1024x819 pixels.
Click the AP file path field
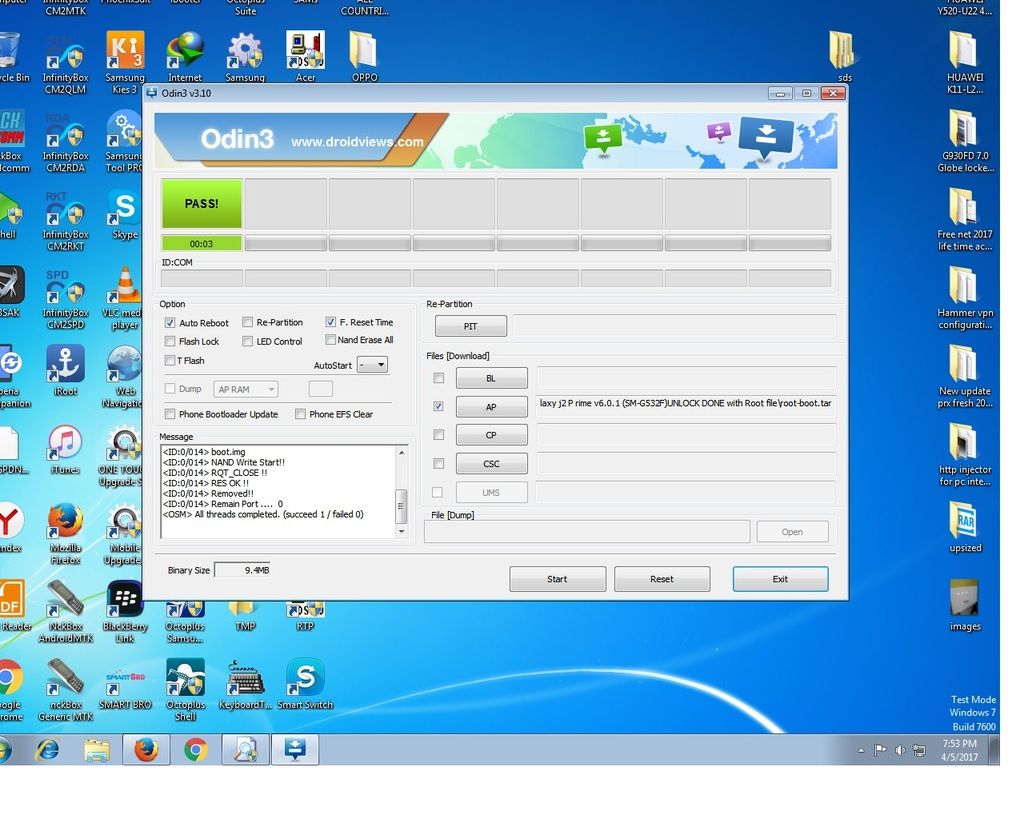coord(686,406)
